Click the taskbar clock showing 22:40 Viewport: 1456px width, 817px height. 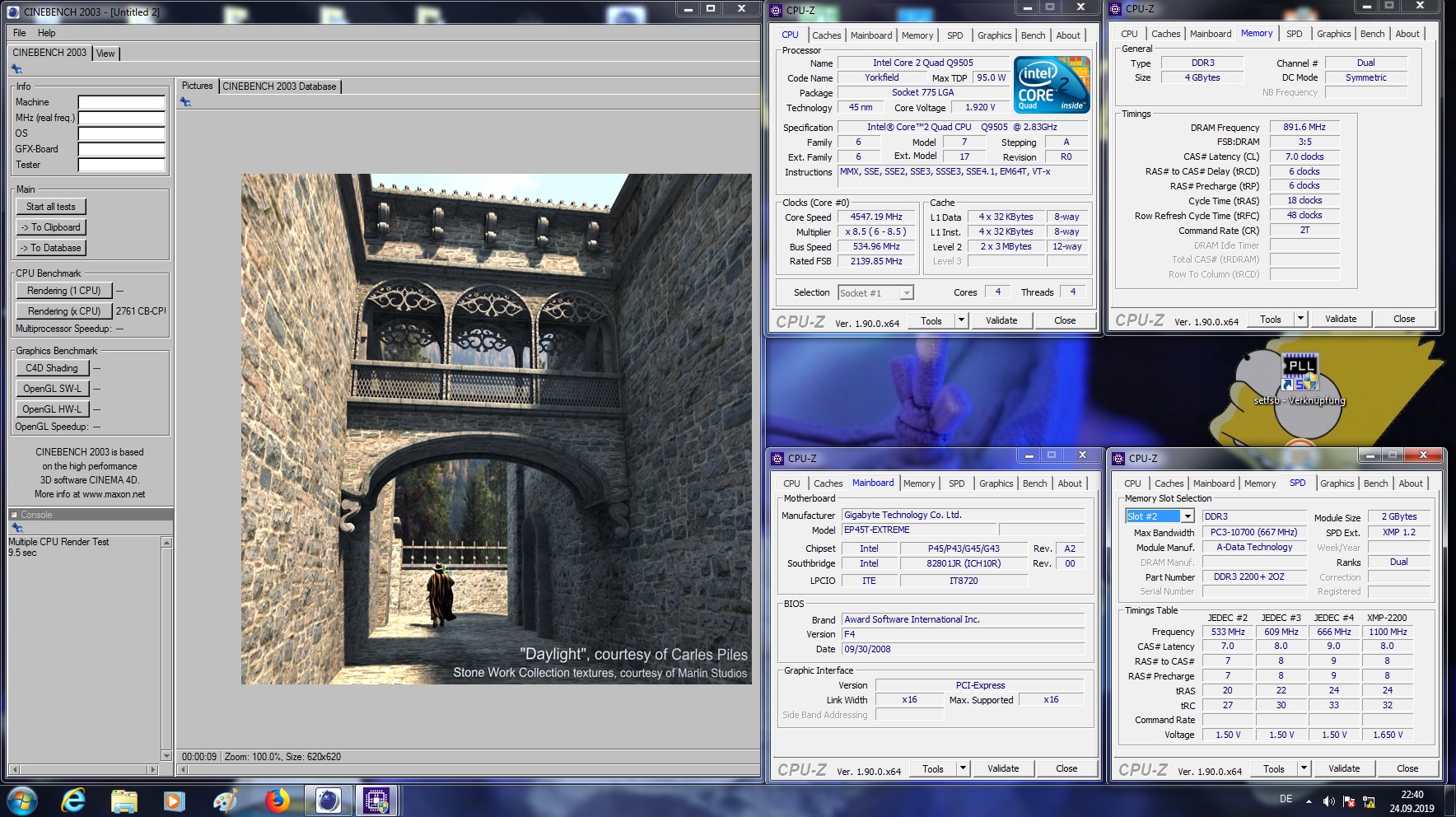(1412, 801)
